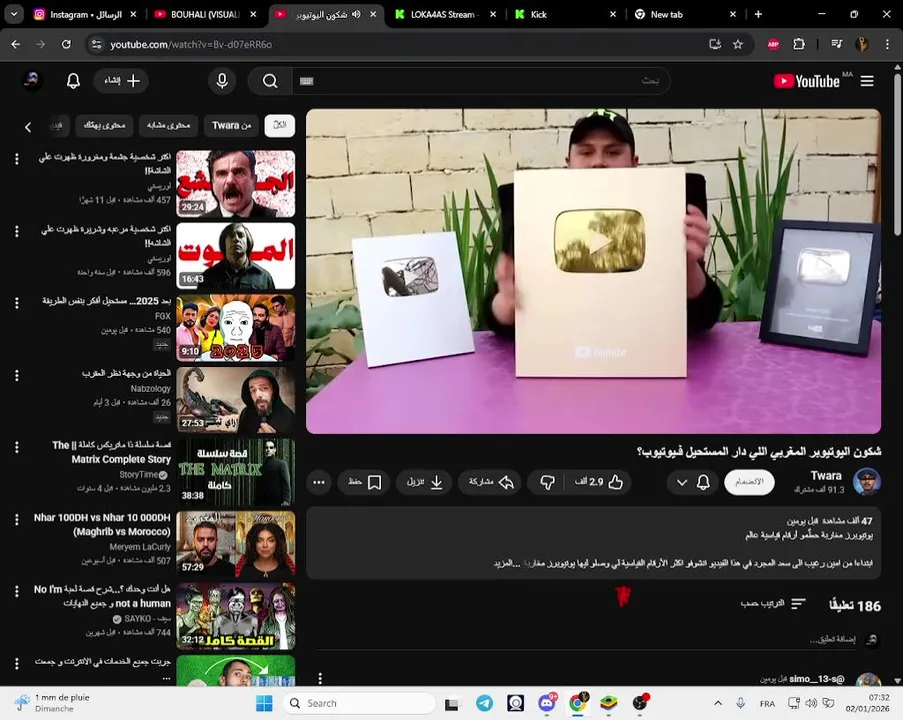Open the 16:43 الموت video thumbnail

point(236,256)
